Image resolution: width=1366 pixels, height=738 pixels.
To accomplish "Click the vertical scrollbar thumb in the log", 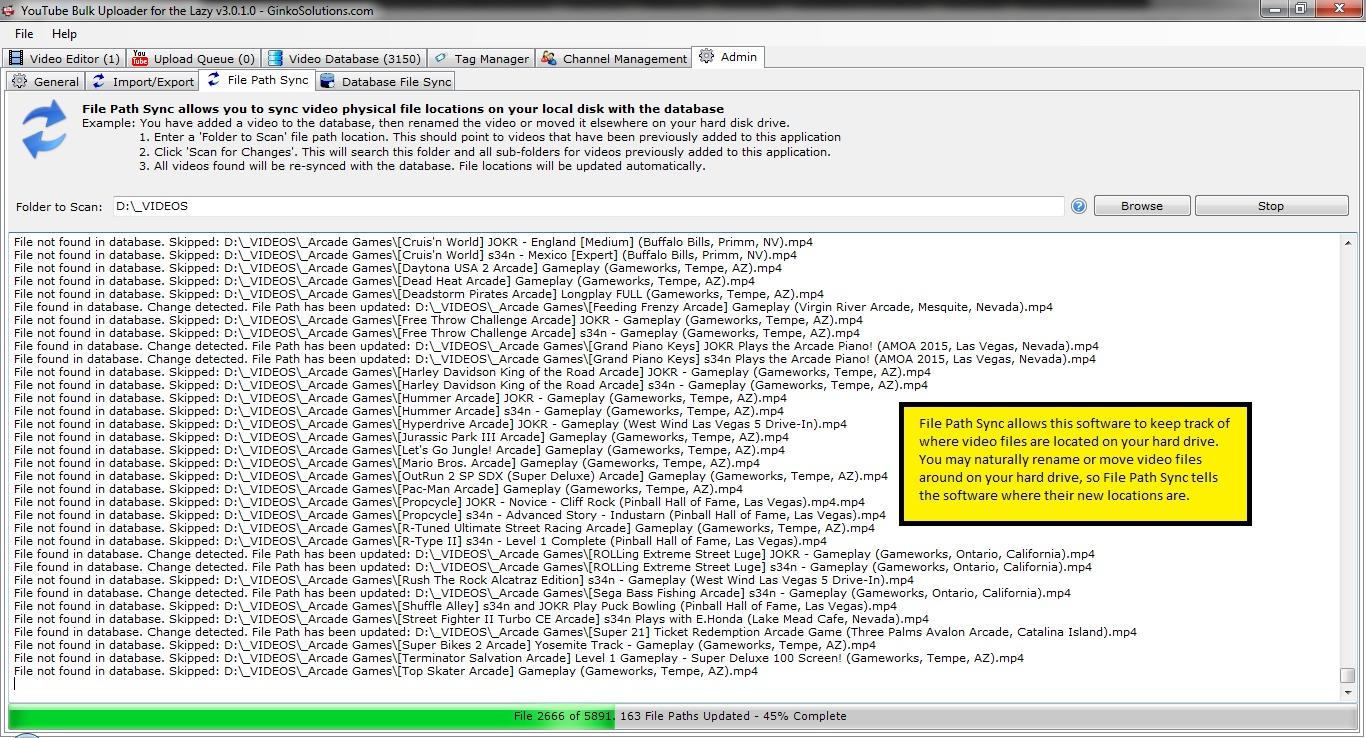I will tap(1347, 676).
